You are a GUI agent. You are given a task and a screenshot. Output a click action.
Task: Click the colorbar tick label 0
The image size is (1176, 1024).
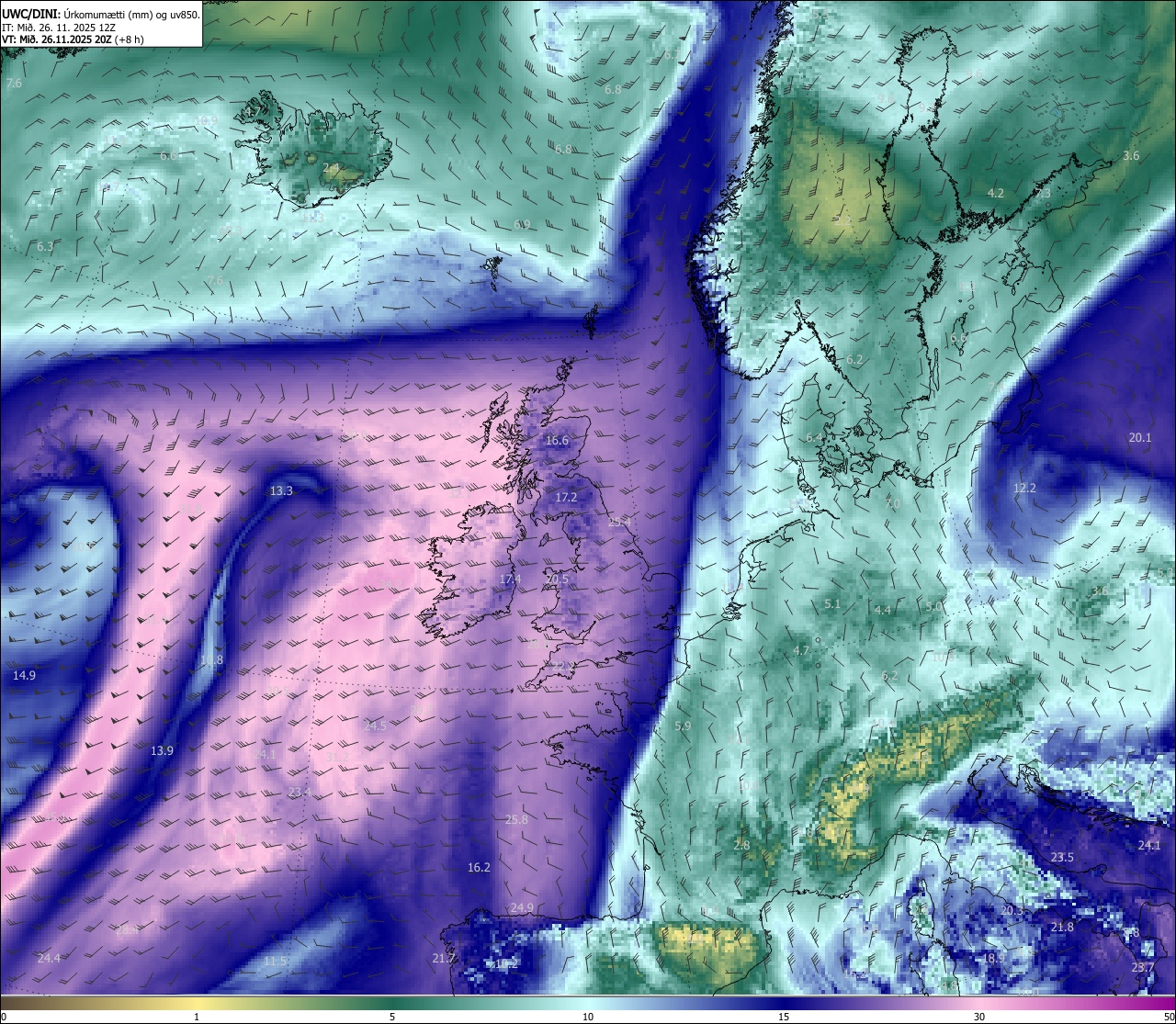[x=4, y=1016]
